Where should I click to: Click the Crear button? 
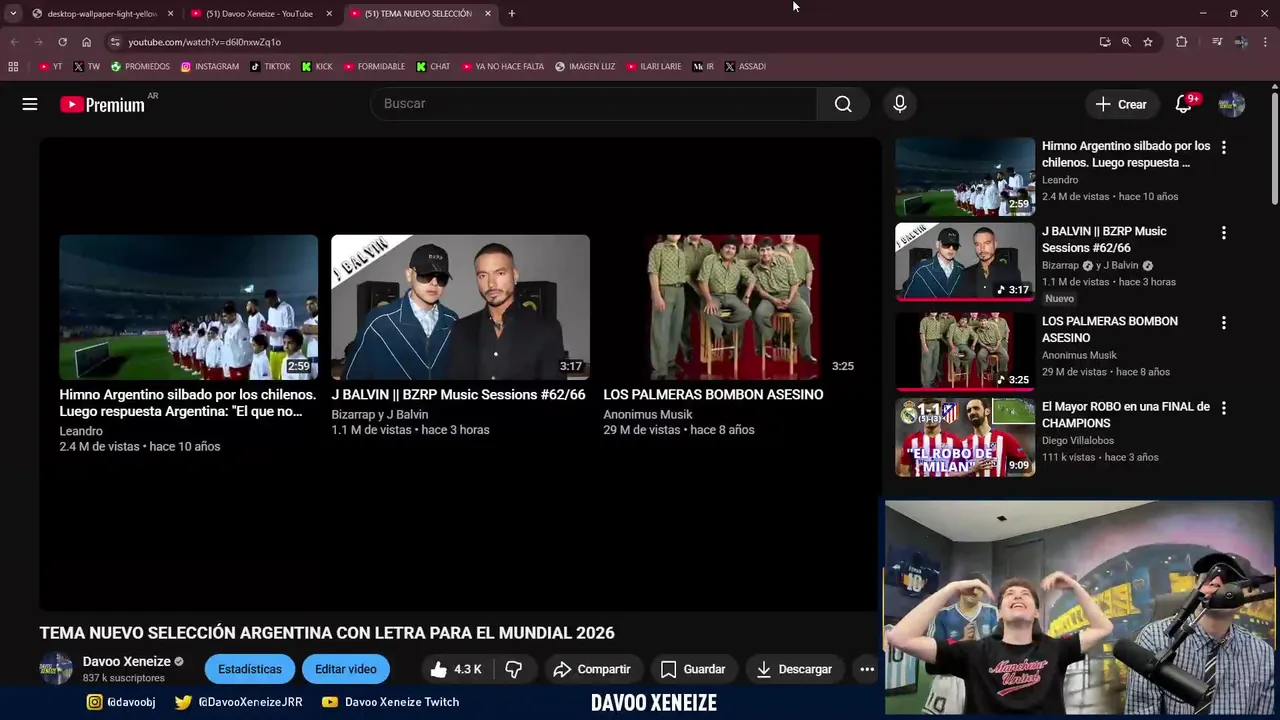pos(1121,104)
